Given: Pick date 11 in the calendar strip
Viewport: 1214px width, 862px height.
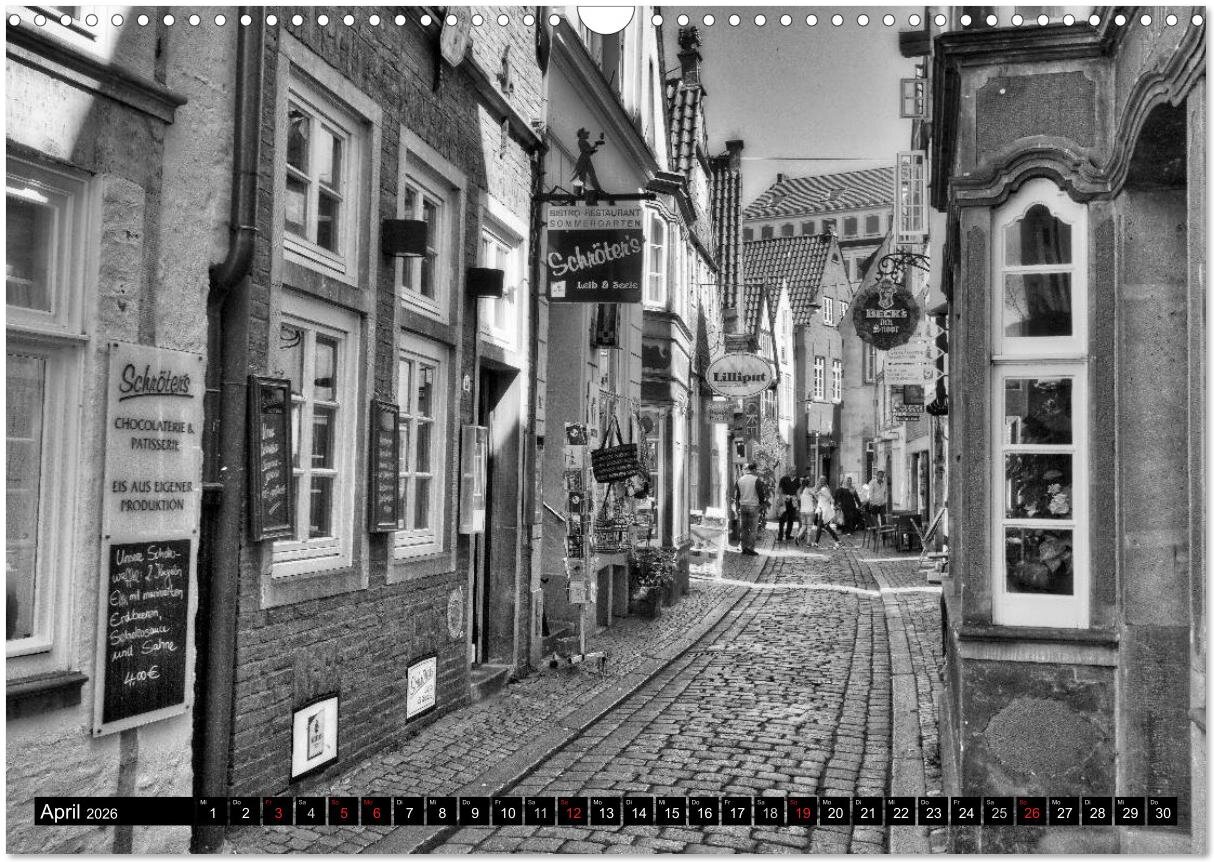Looking at the screenshot, I should click(x=539, y=812).
